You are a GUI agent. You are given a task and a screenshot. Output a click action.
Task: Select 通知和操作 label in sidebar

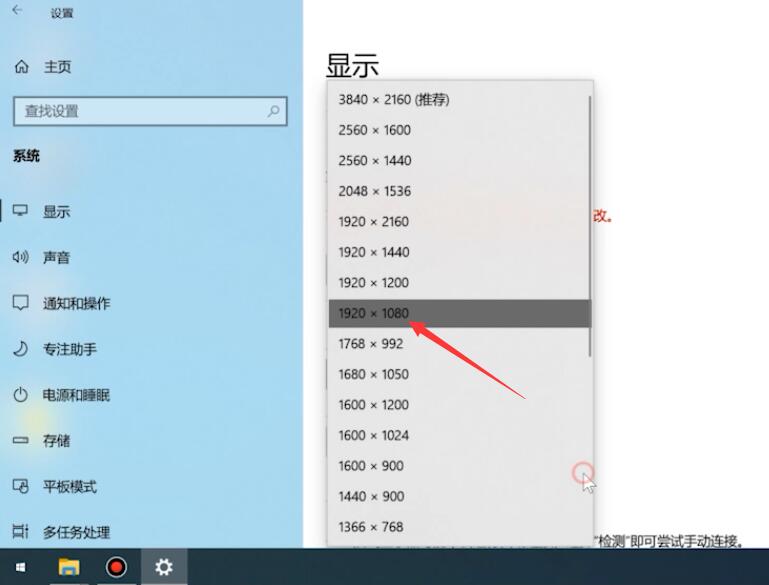77,303
